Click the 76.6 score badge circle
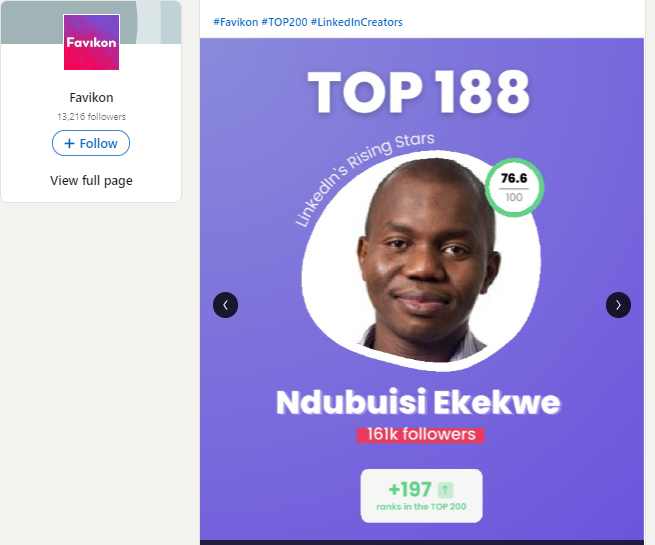The height and width of the screenshot is (545, 655). click(x=514, y=188)
